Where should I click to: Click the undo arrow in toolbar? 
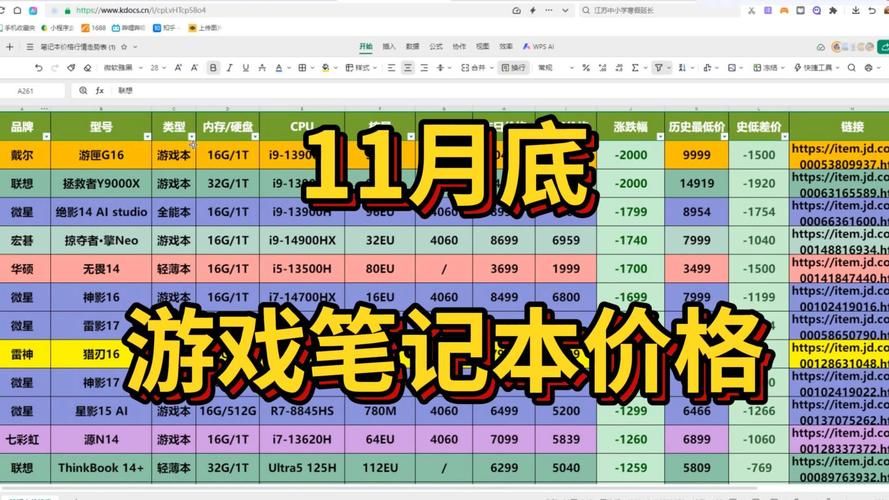coord(39,67)
